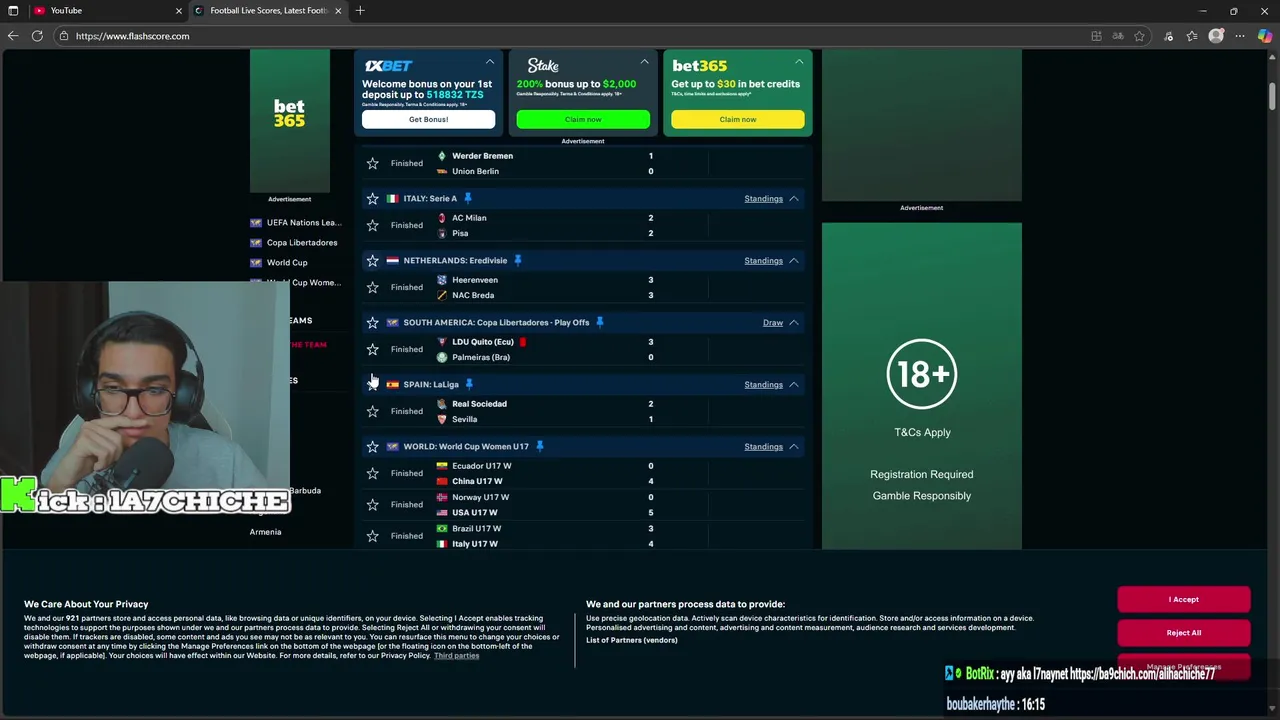This screenshot has width=1280, height=720.
Task: Pin the Copa Libertadores Play Offs league
Action: [599, 322]
